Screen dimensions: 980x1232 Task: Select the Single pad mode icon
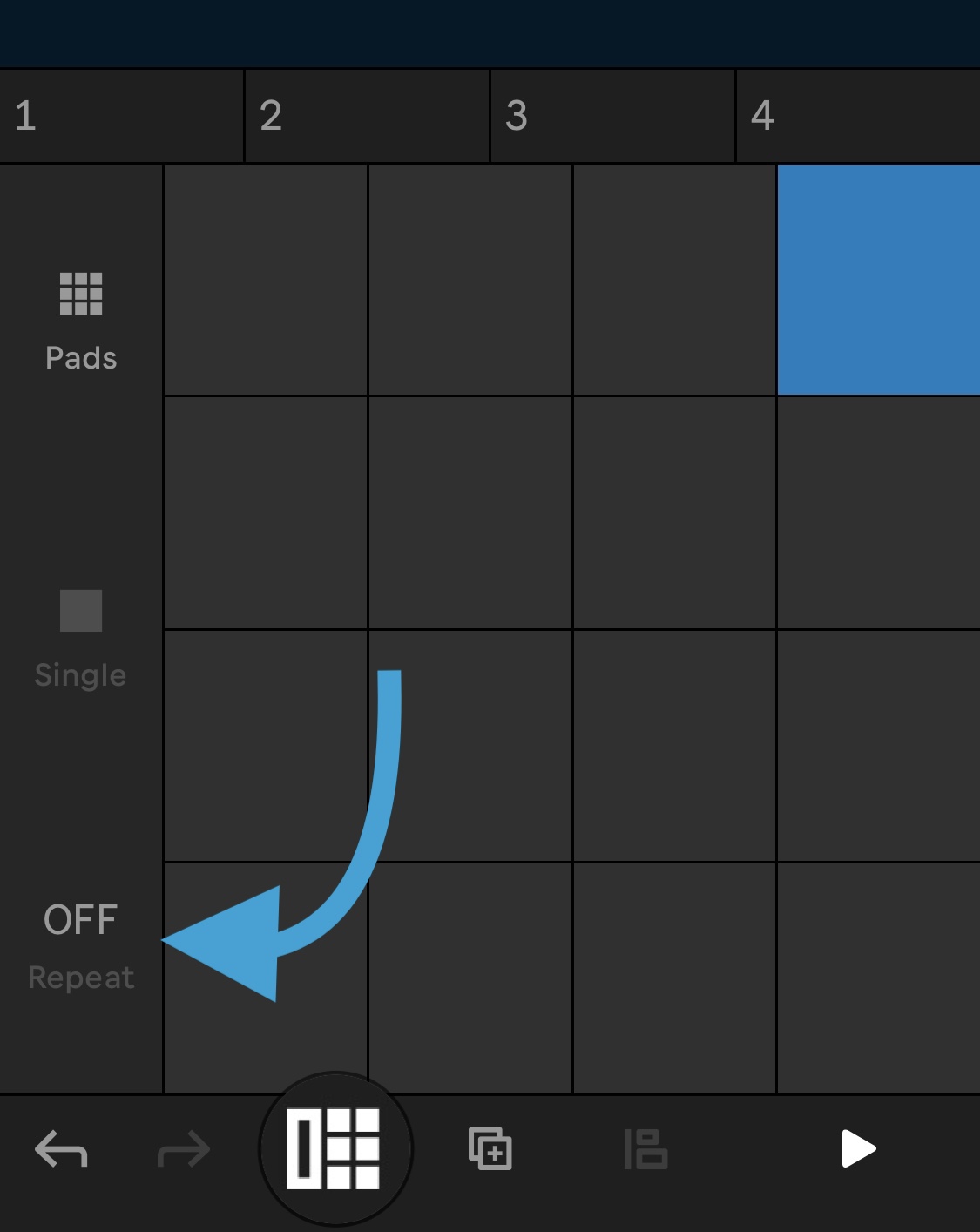(x=81, y=611)
